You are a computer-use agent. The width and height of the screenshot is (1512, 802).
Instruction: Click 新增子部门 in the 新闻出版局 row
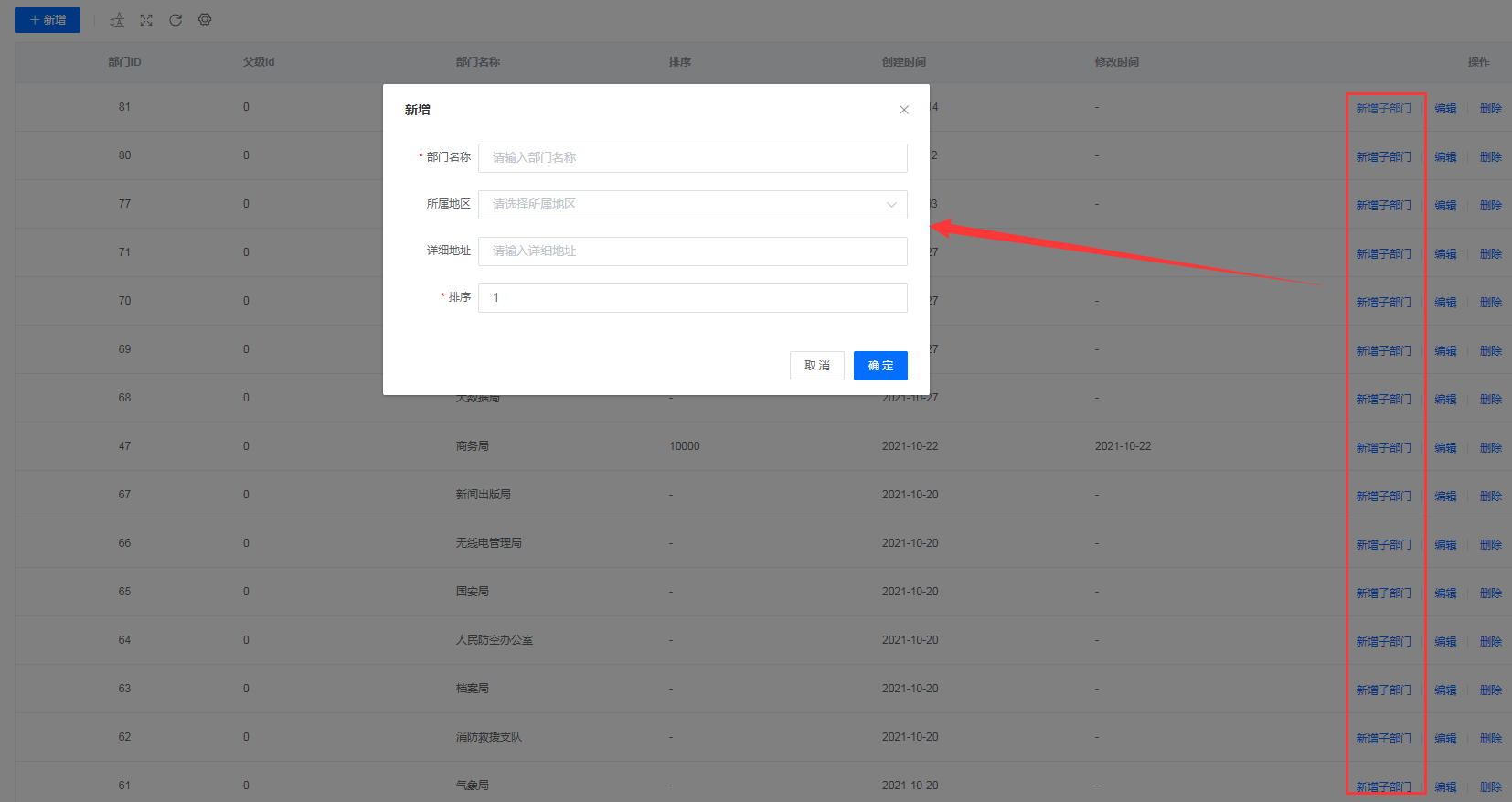point(1383,497)
